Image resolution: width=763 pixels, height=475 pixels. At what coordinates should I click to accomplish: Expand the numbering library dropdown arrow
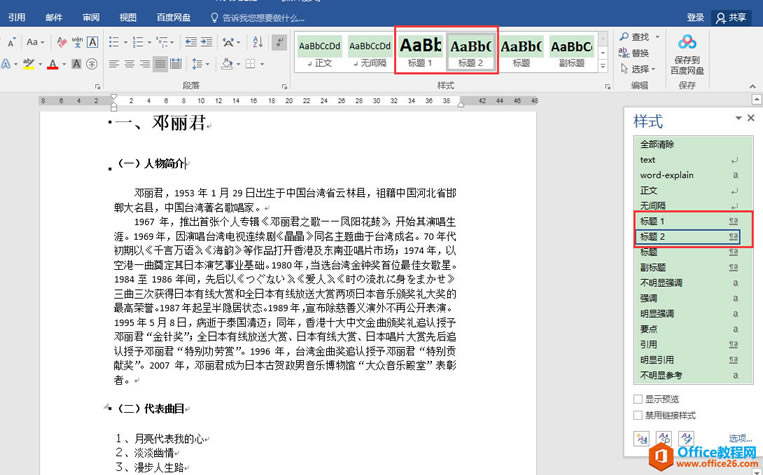(x=149, y=42)
